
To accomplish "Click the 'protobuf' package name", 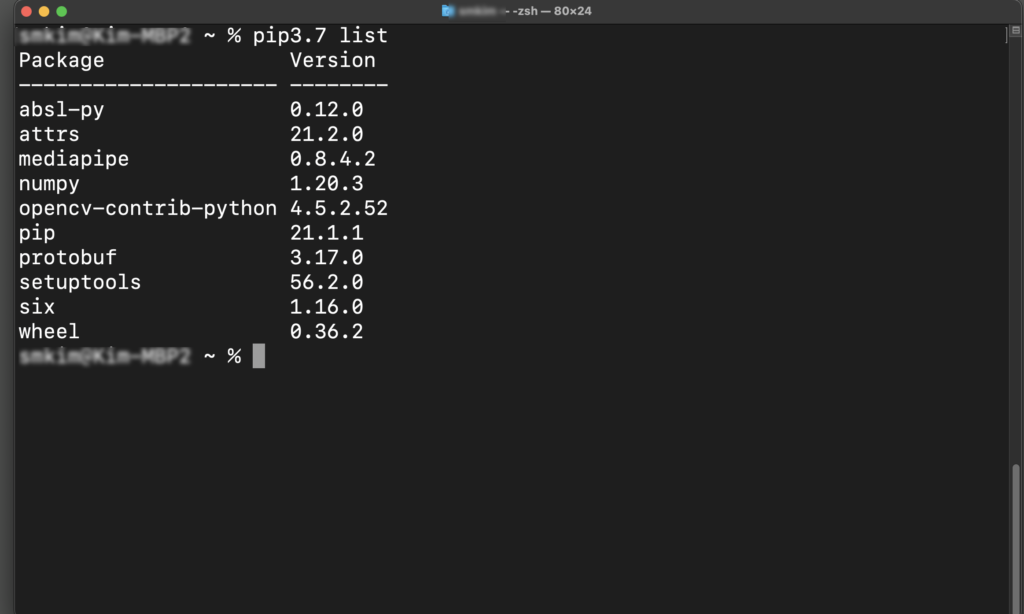I will [67, 258].
